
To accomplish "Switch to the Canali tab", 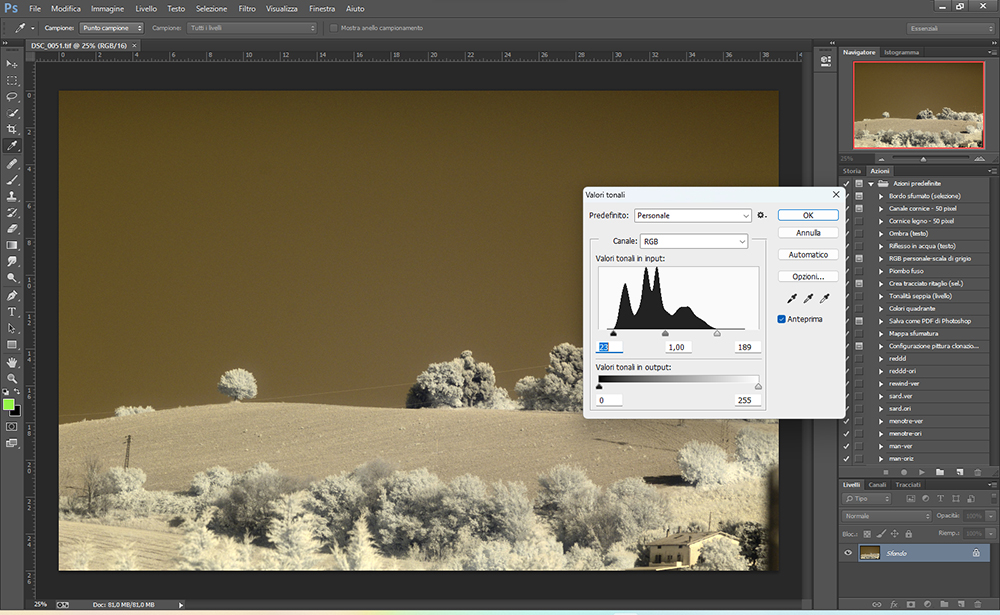I will pyautogui.click(x=876, y=484).
